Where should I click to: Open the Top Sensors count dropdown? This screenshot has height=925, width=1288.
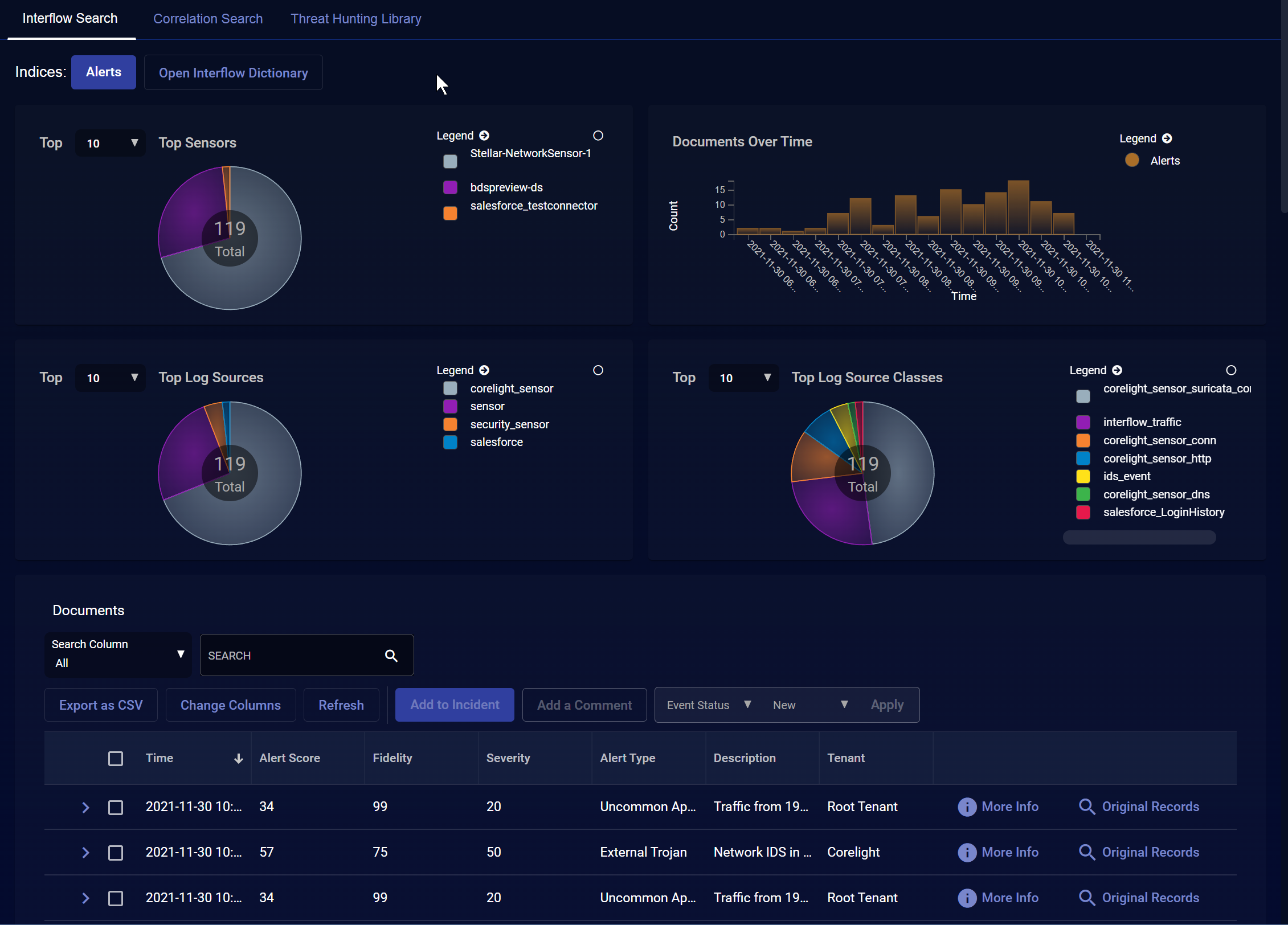click(x=111, y=143)
